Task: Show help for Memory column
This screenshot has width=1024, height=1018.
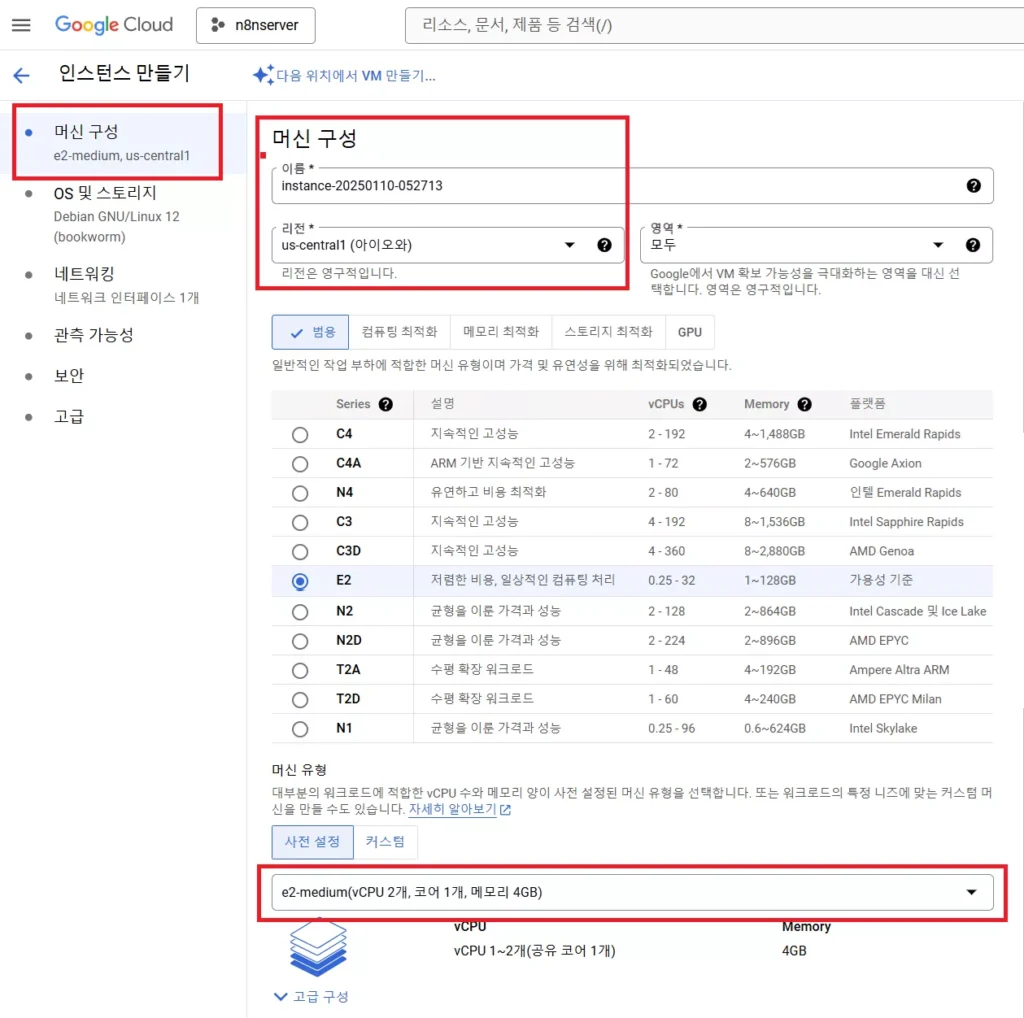Action: 805,404
